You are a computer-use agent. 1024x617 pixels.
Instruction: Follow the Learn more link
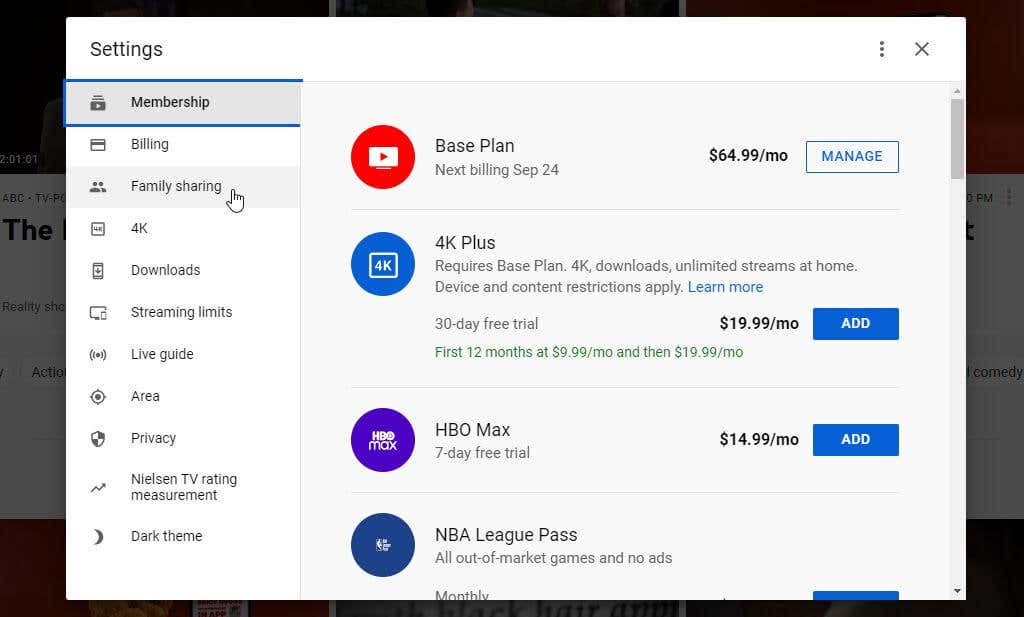tap(725, 287)
